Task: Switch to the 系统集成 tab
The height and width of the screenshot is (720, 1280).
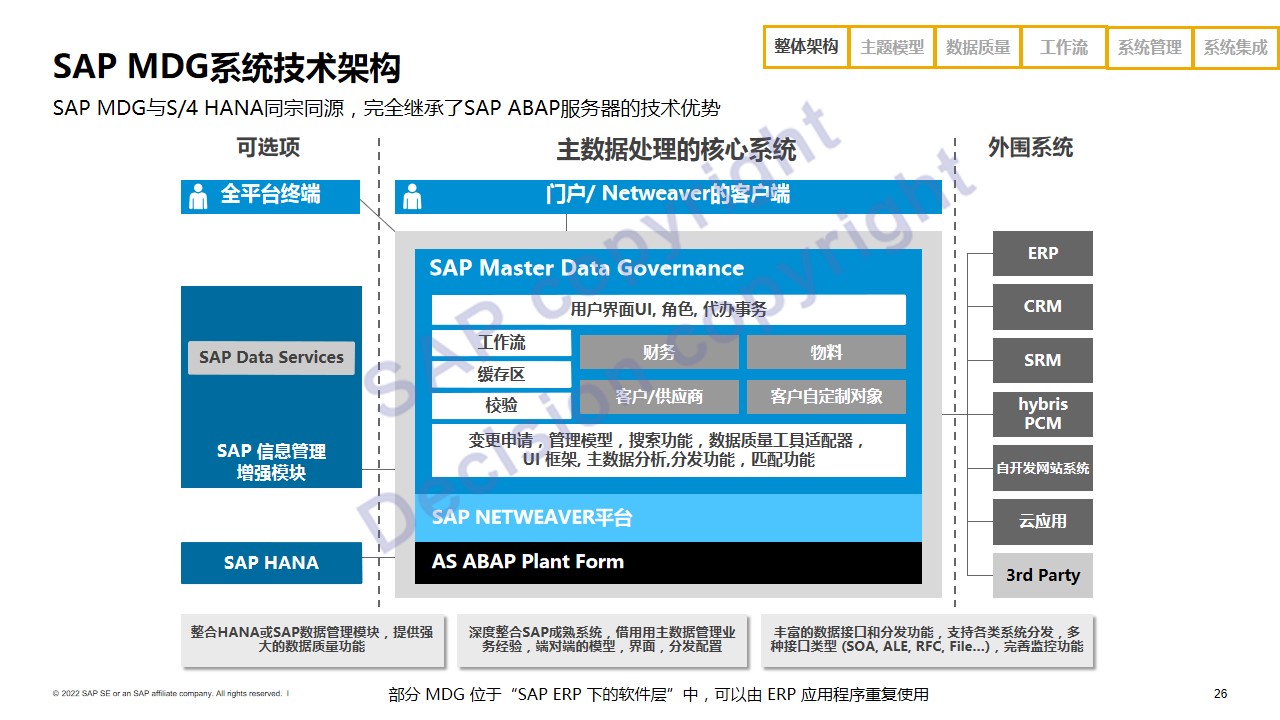Action: pyautogui.click(x=1235, y=47)
